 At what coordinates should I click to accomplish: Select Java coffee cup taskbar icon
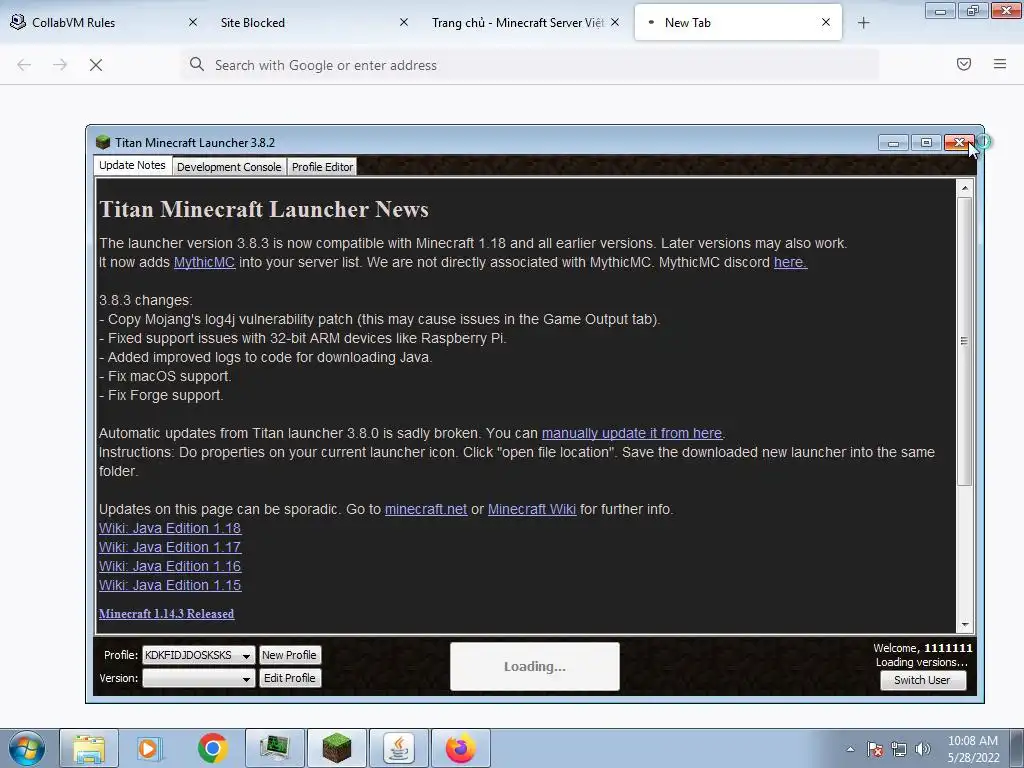(399, 748)
